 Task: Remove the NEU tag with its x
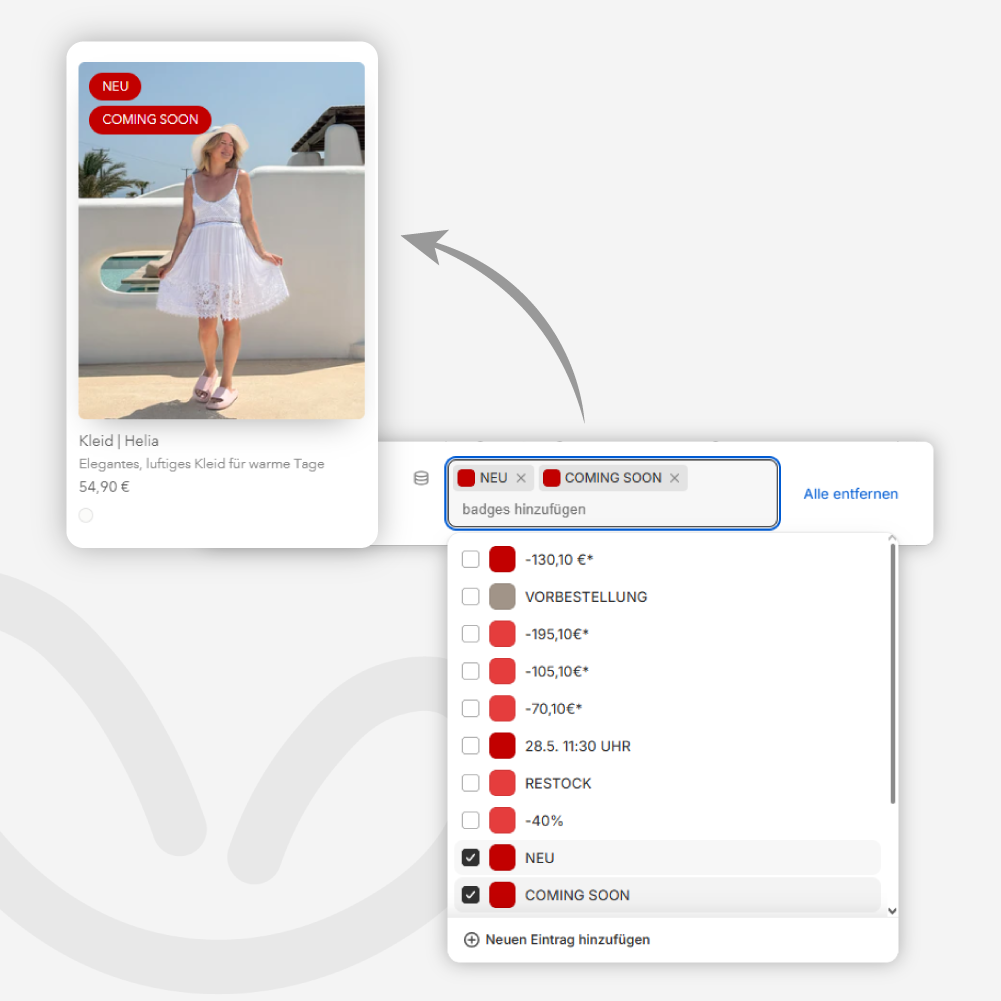(521, 478)
